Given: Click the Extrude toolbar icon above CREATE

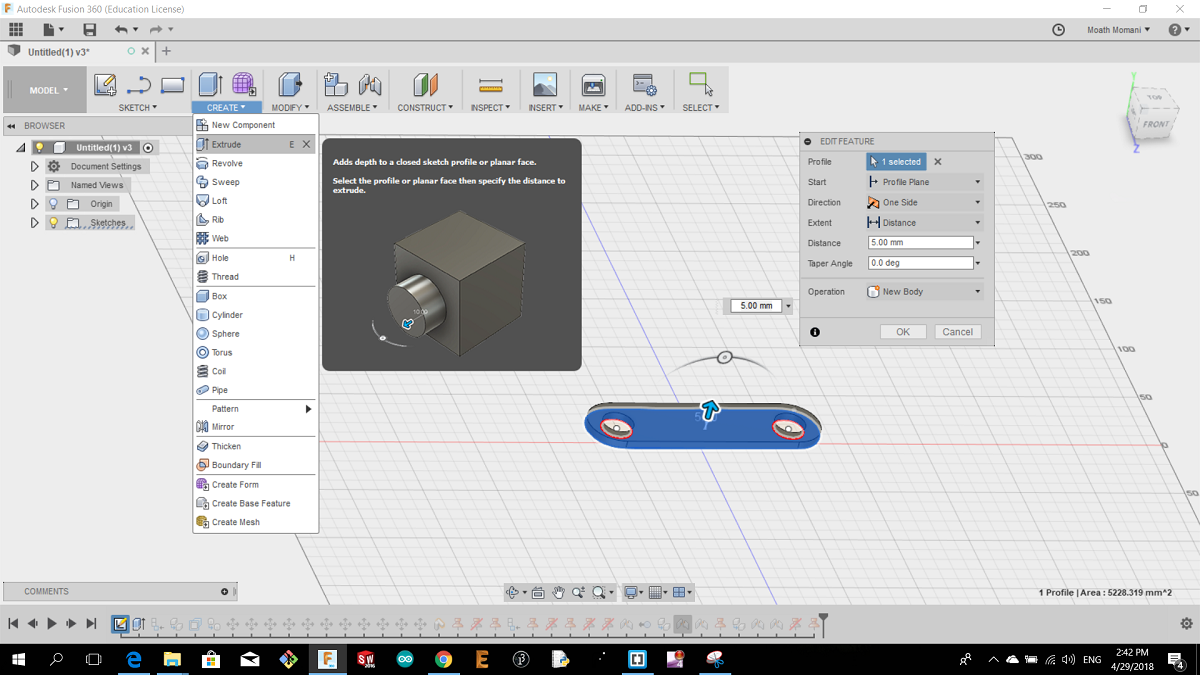Looking at the screenshot, I should point(210,85).
